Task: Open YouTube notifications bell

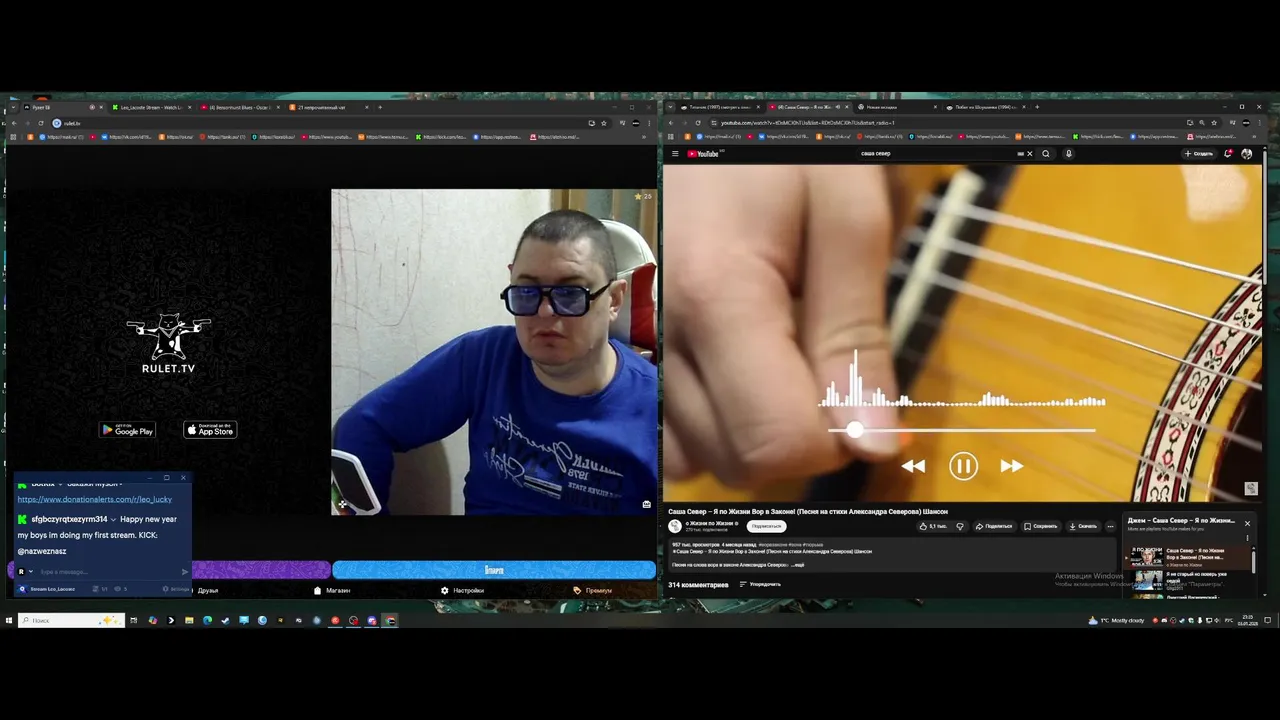Action: 1228,154
